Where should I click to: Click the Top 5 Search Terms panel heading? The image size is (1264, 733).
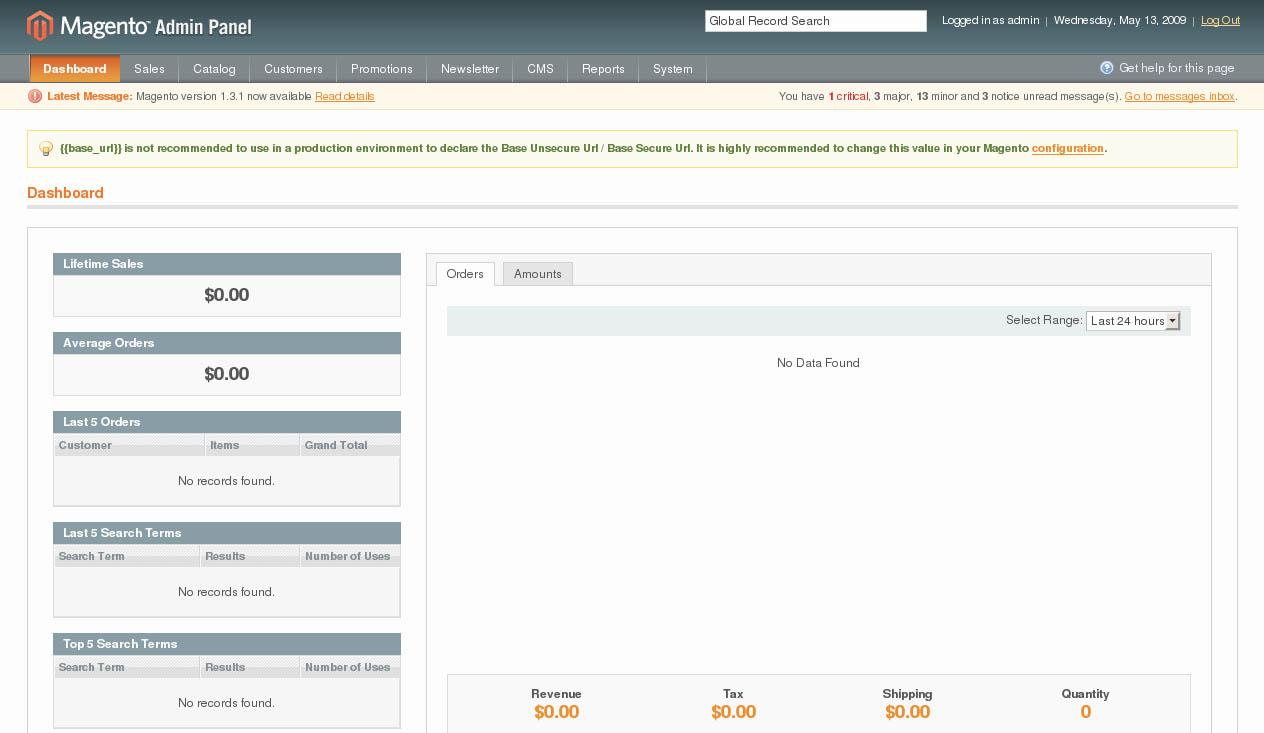(227, 644)
